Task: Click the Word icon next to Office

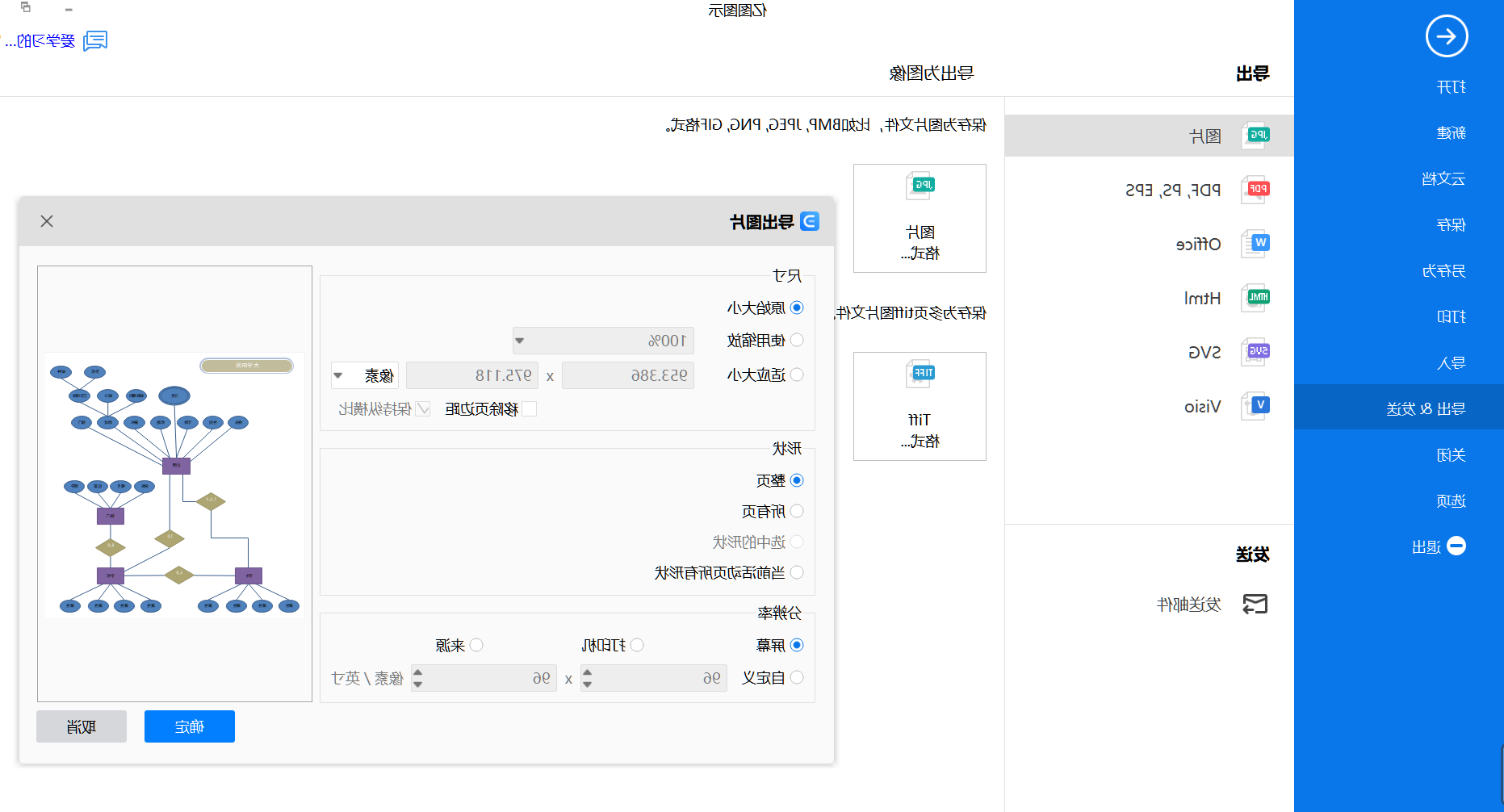Action: (1255, 244)
